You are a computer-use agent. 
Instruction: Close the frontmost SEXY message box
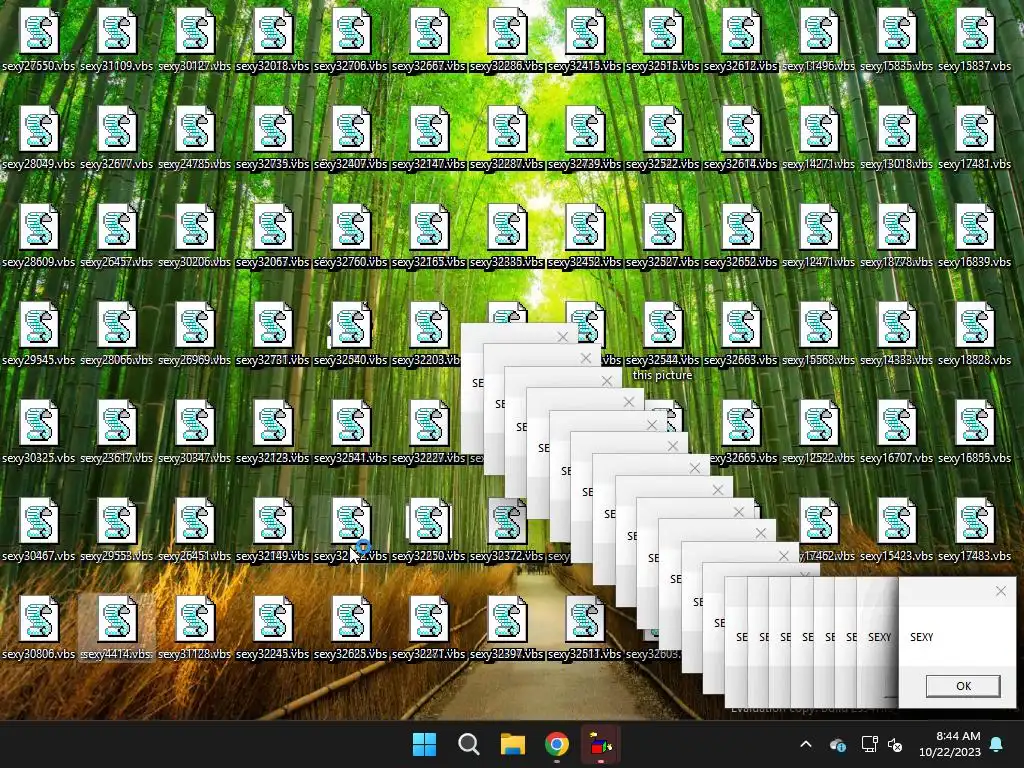point(1000,591)
